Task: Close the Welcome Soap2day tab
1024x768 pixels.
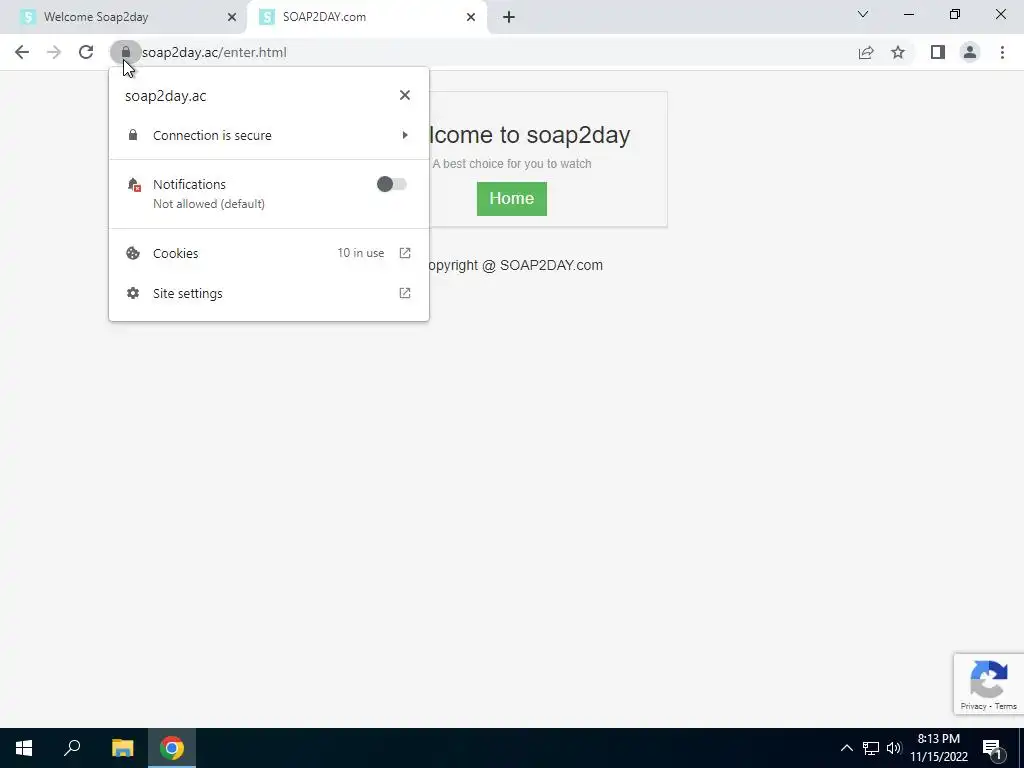Action: 232,17
